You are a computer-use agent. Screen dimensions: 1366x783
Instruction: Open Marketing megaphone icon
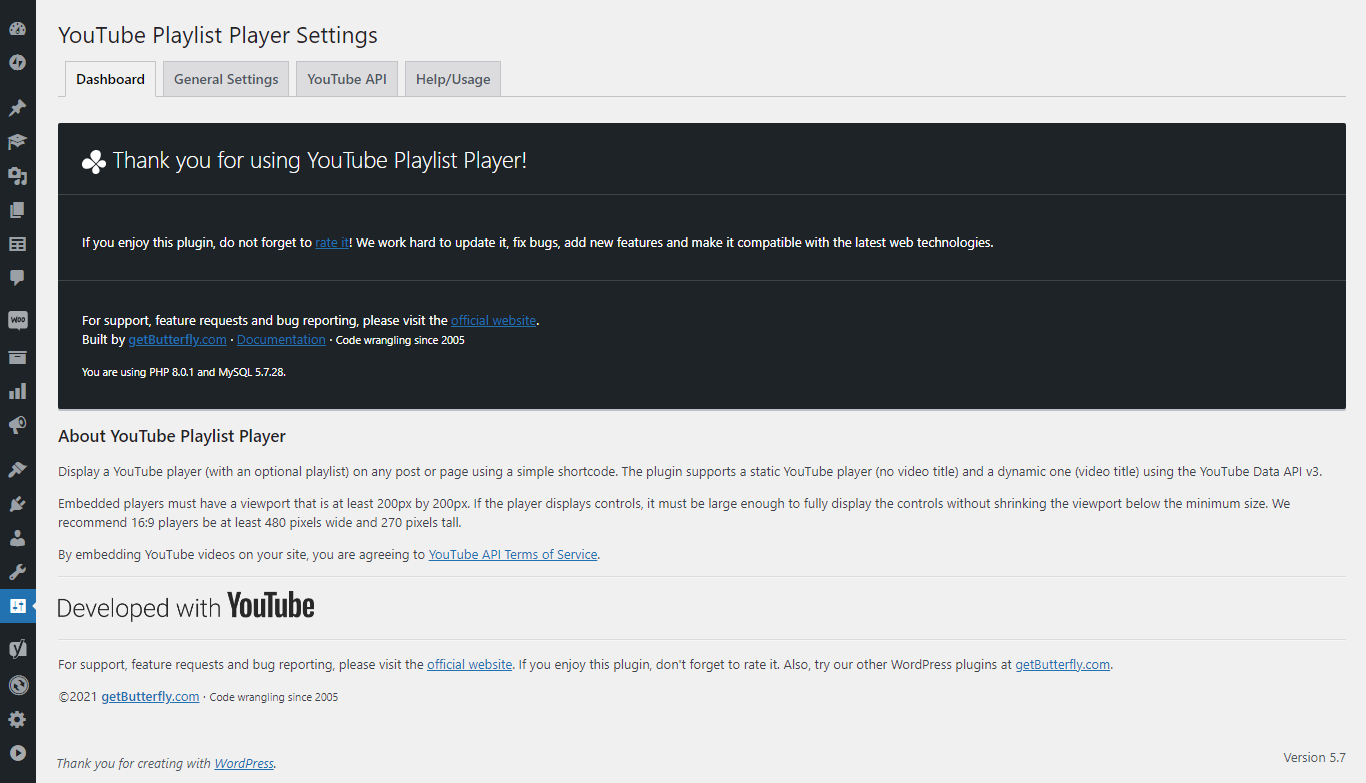(17, 425)
